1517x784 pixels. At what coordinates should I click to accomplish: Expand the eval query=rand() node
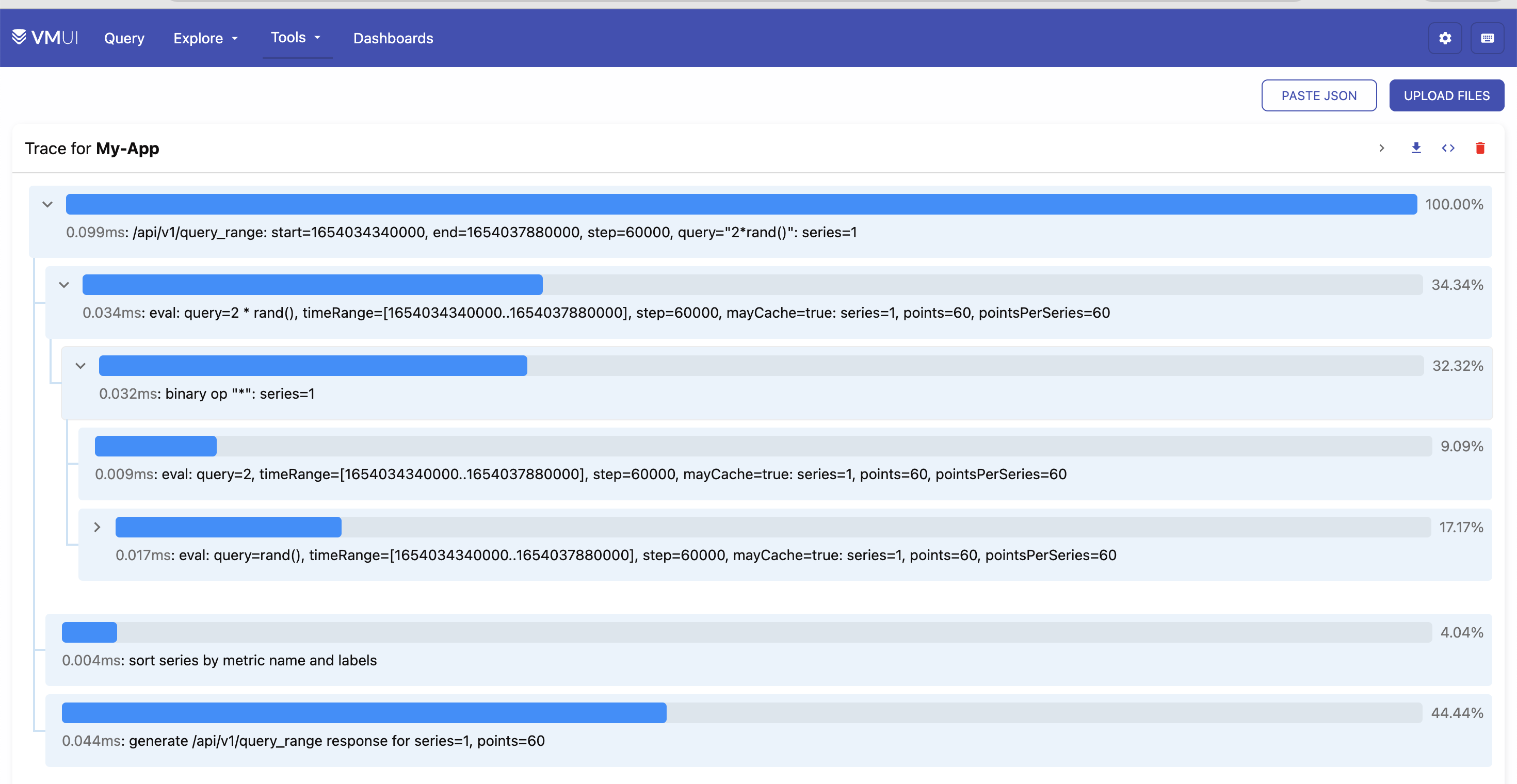pyautogui.click(x=97, y=527)
